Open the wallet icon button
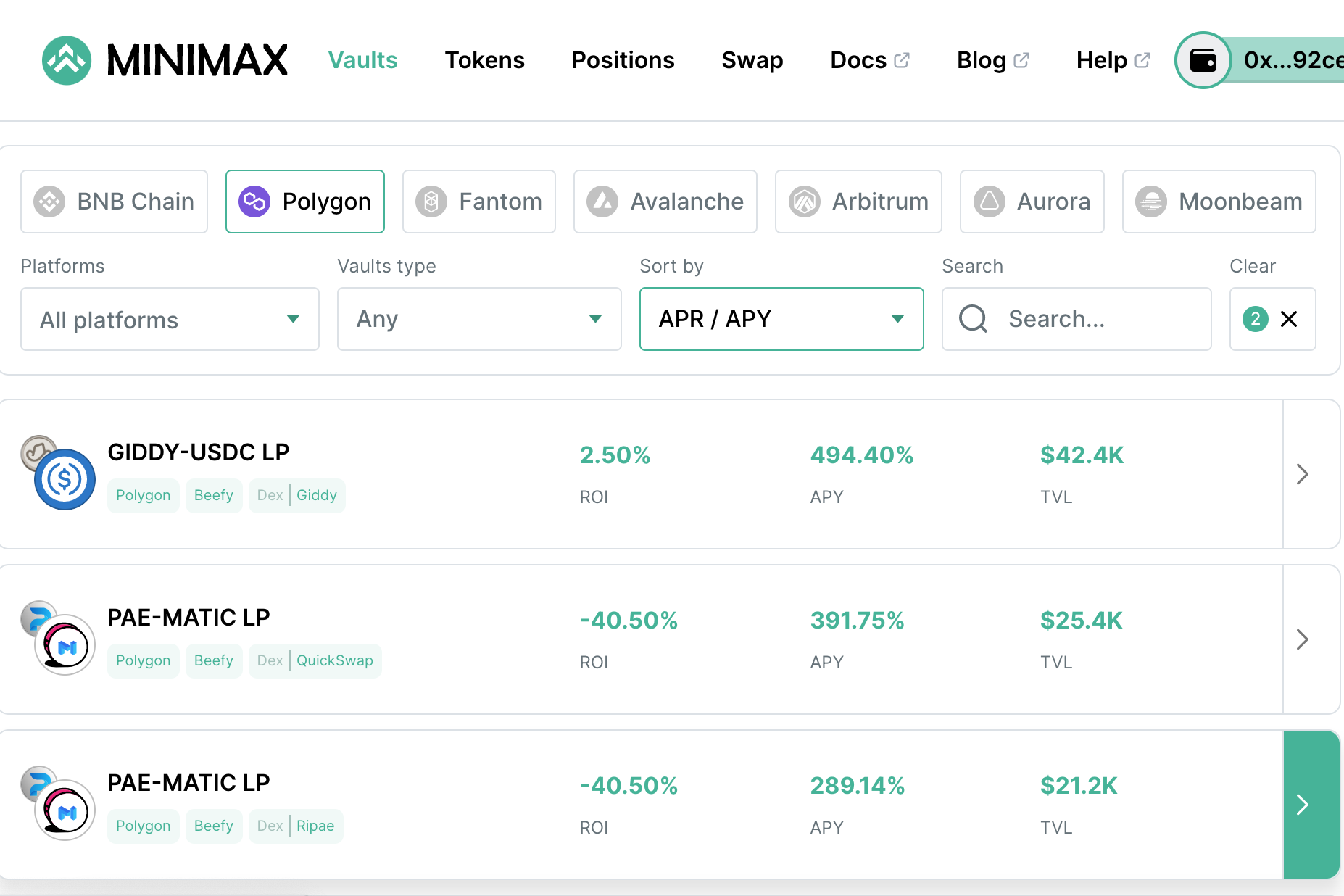The width and height of the screenshot is (1344, 896). pos(1203,60)
